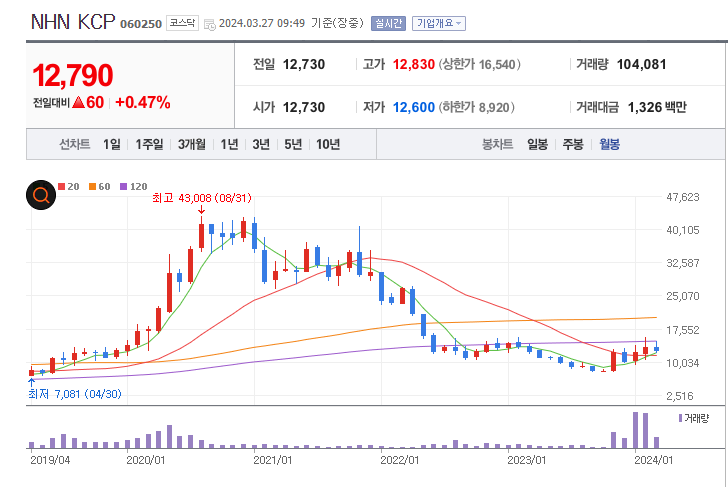
Task: Click the +0.47% change value
Action: coord(143,102)
